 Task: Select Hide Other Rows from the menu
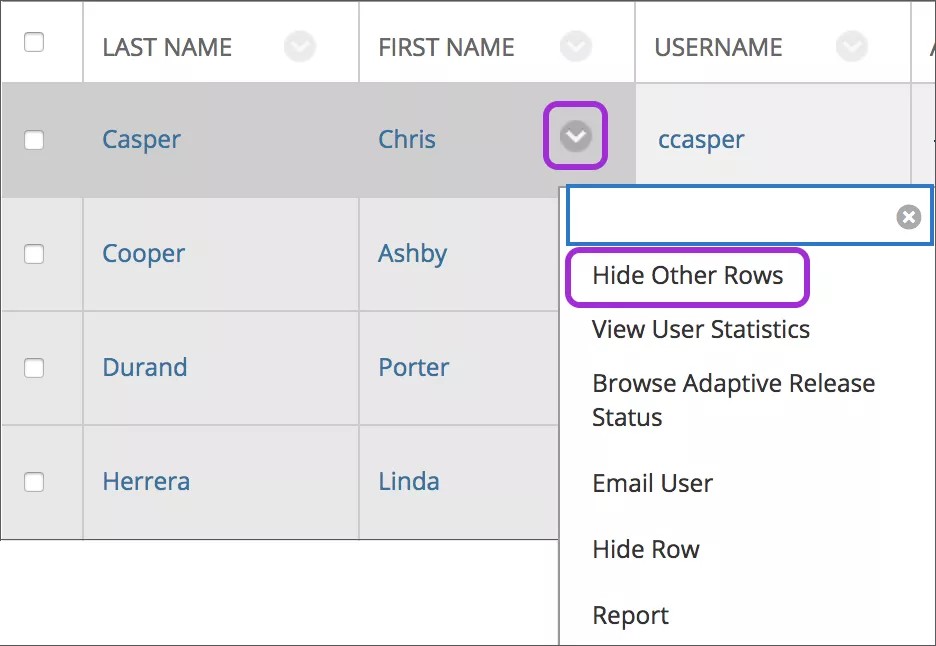point(687,276)
